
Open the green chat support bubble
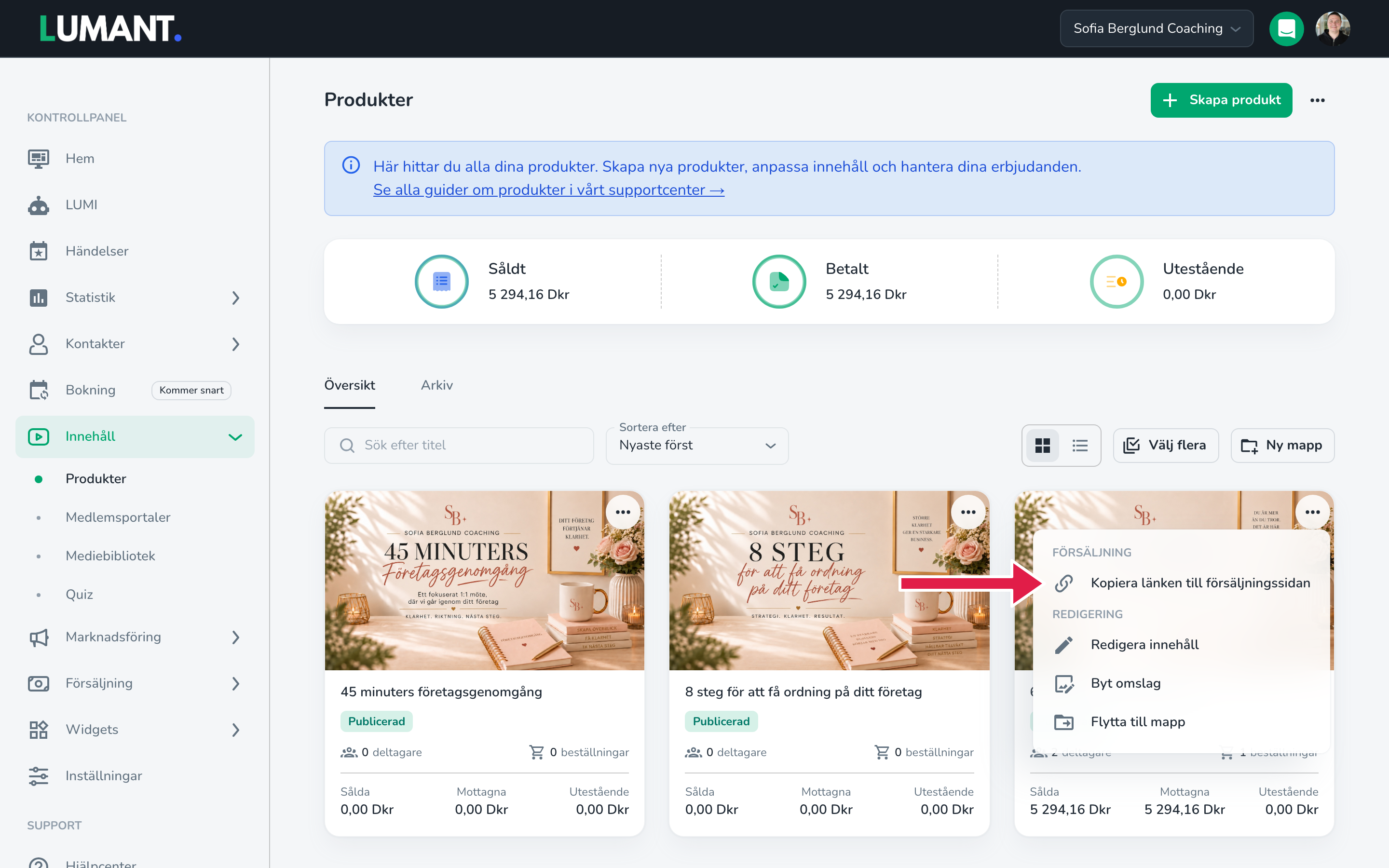(x=1286, y=29)
